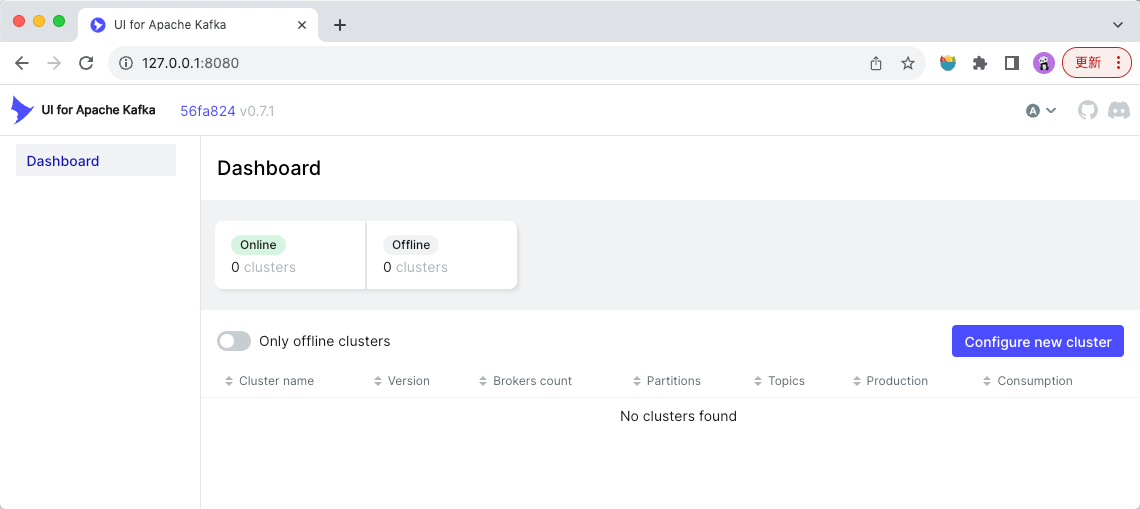Toggle Only offline clusters switch
Viewport: 1140px width, 509px height.
pos(234,341)
